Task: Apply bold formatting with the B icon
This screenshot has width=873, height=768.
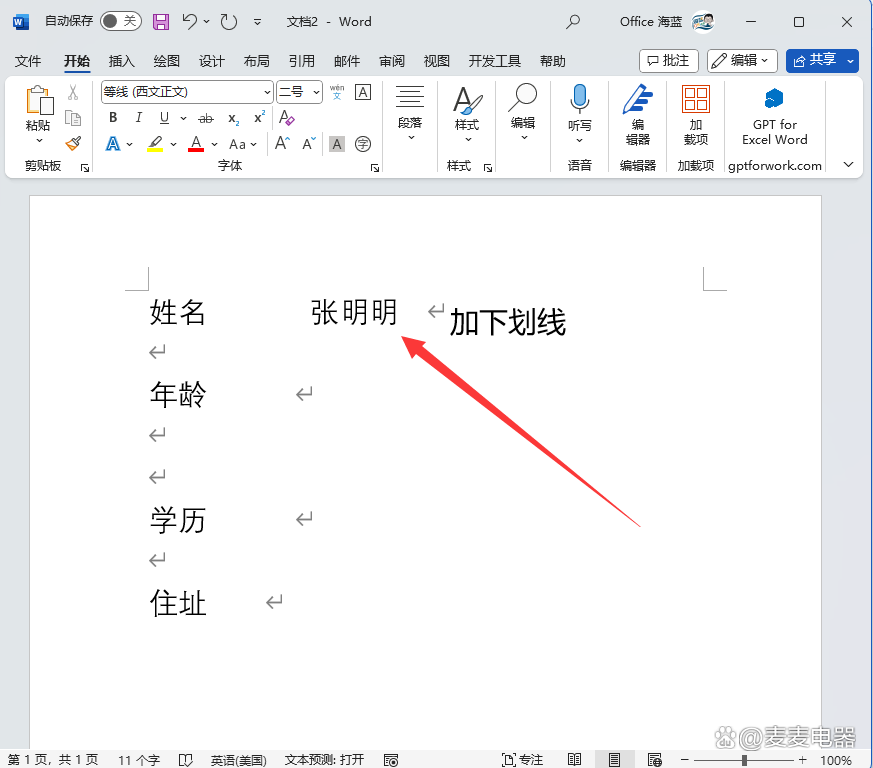Action: tap(113, 118)
